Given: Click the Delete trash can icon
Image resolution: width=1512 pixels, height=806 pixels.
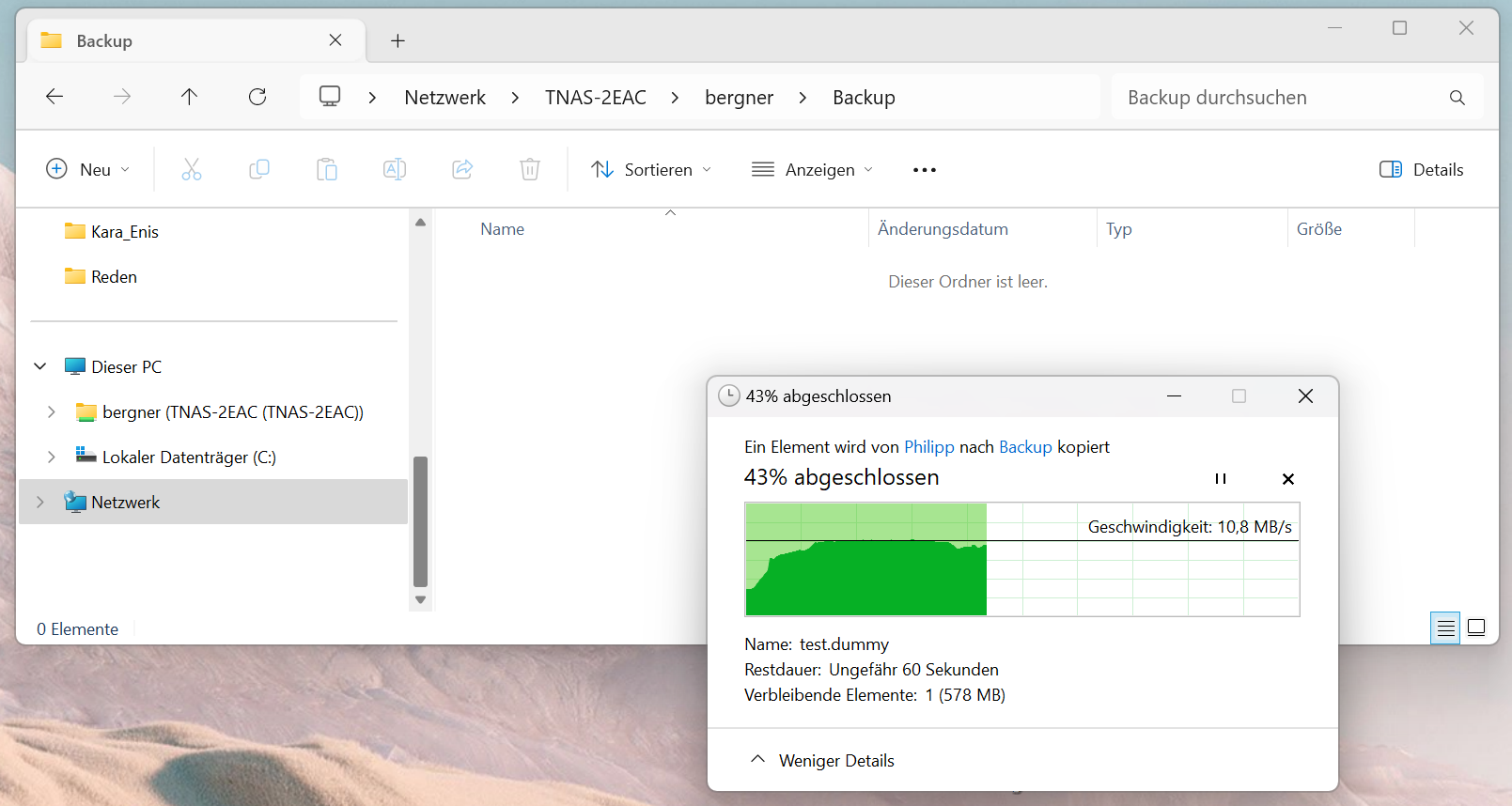Looking at the screenshot, I should coord(530,169).
